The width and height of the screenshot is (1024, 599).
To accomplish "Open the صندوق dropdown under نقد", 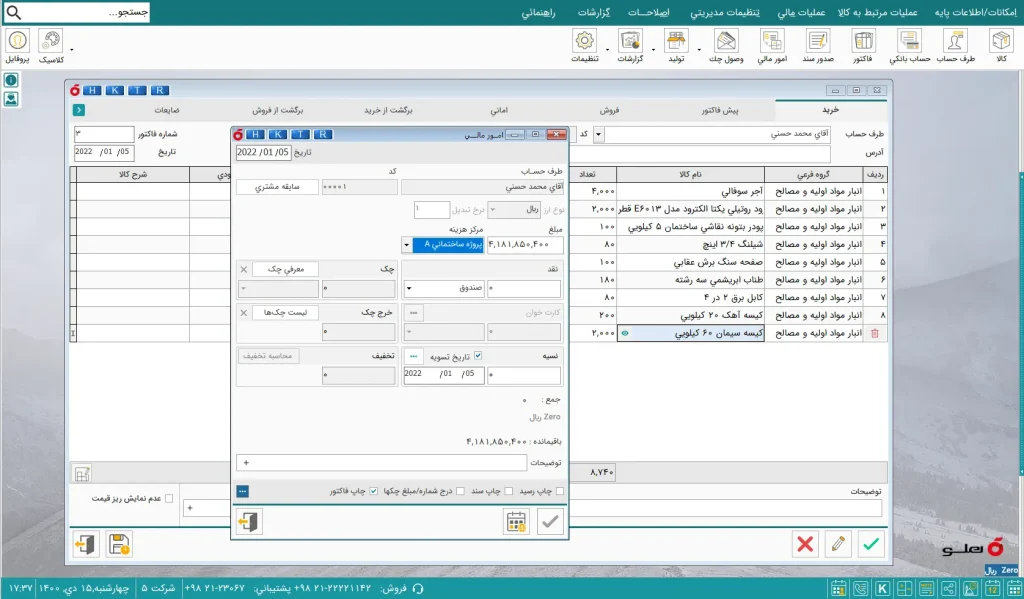I will [x=444, y=288].
